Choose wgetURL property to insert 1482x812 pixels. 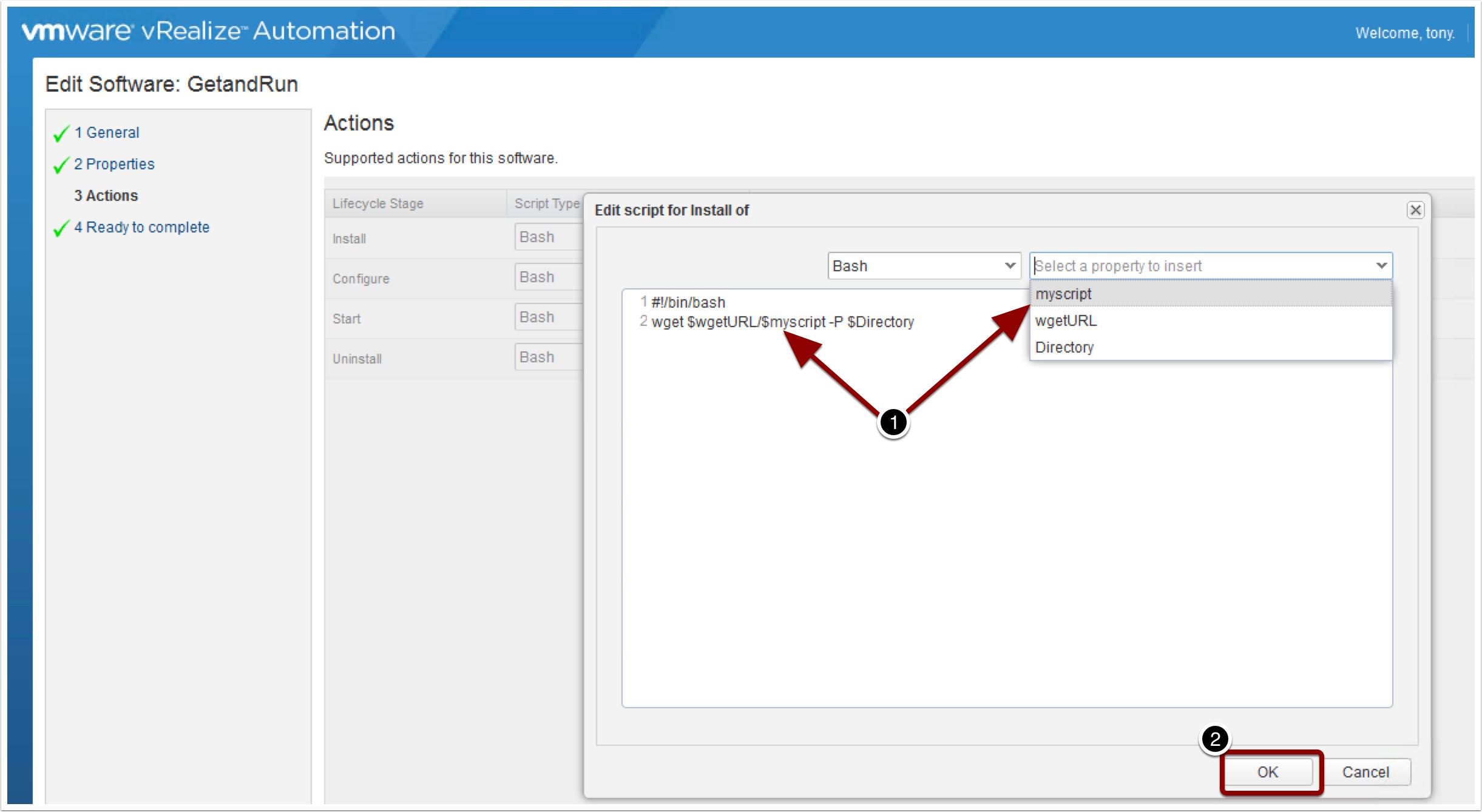(1066, 320)
